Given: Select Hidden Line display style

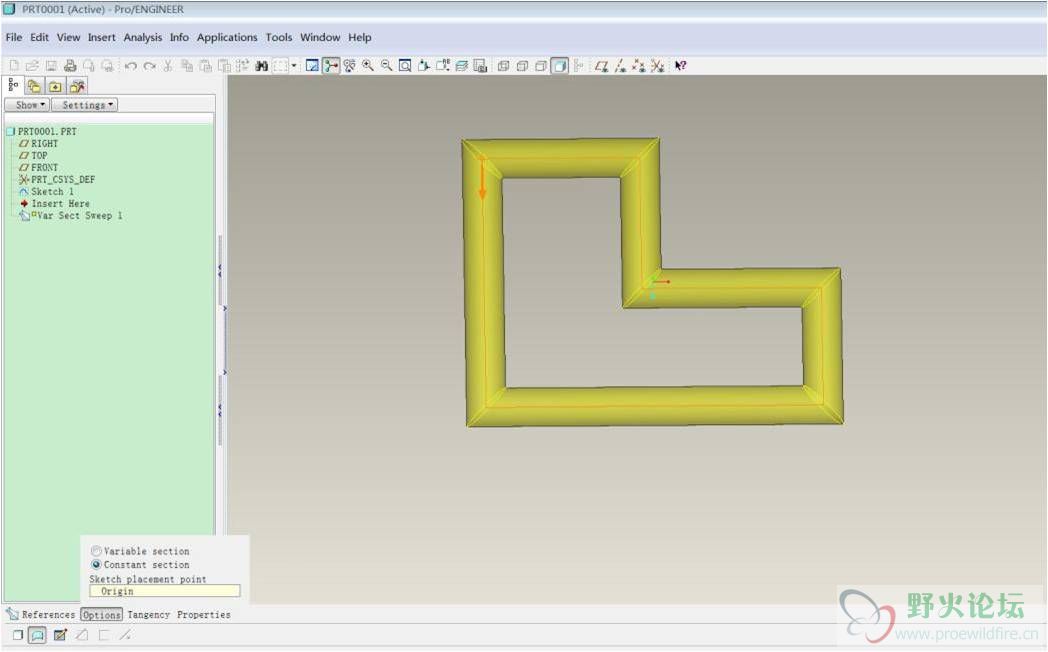Looking at the screenshot, I should tap(522, 65).
